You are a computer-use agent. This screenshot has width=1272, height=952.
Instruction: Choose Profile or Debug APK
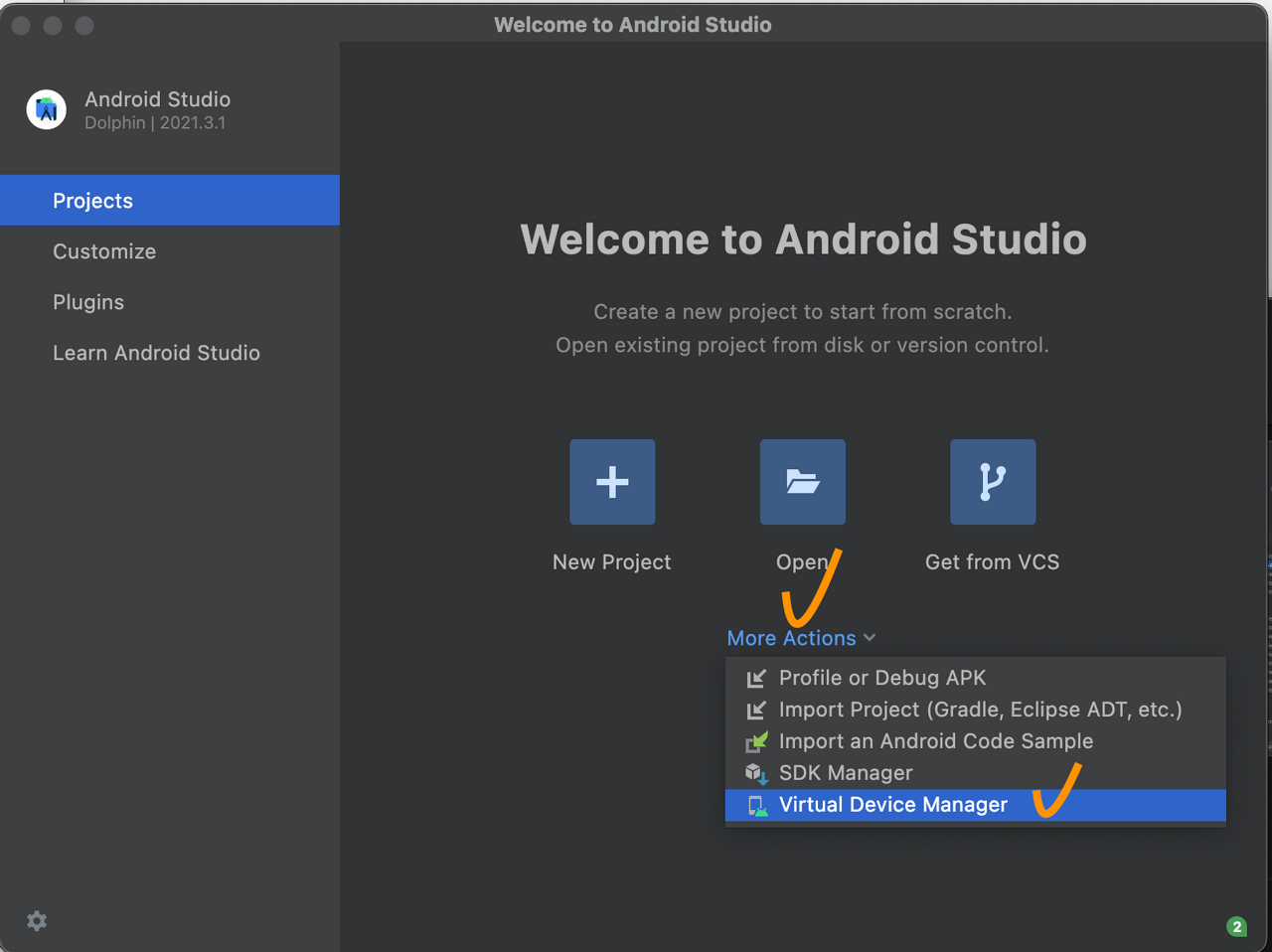[976, 678]
